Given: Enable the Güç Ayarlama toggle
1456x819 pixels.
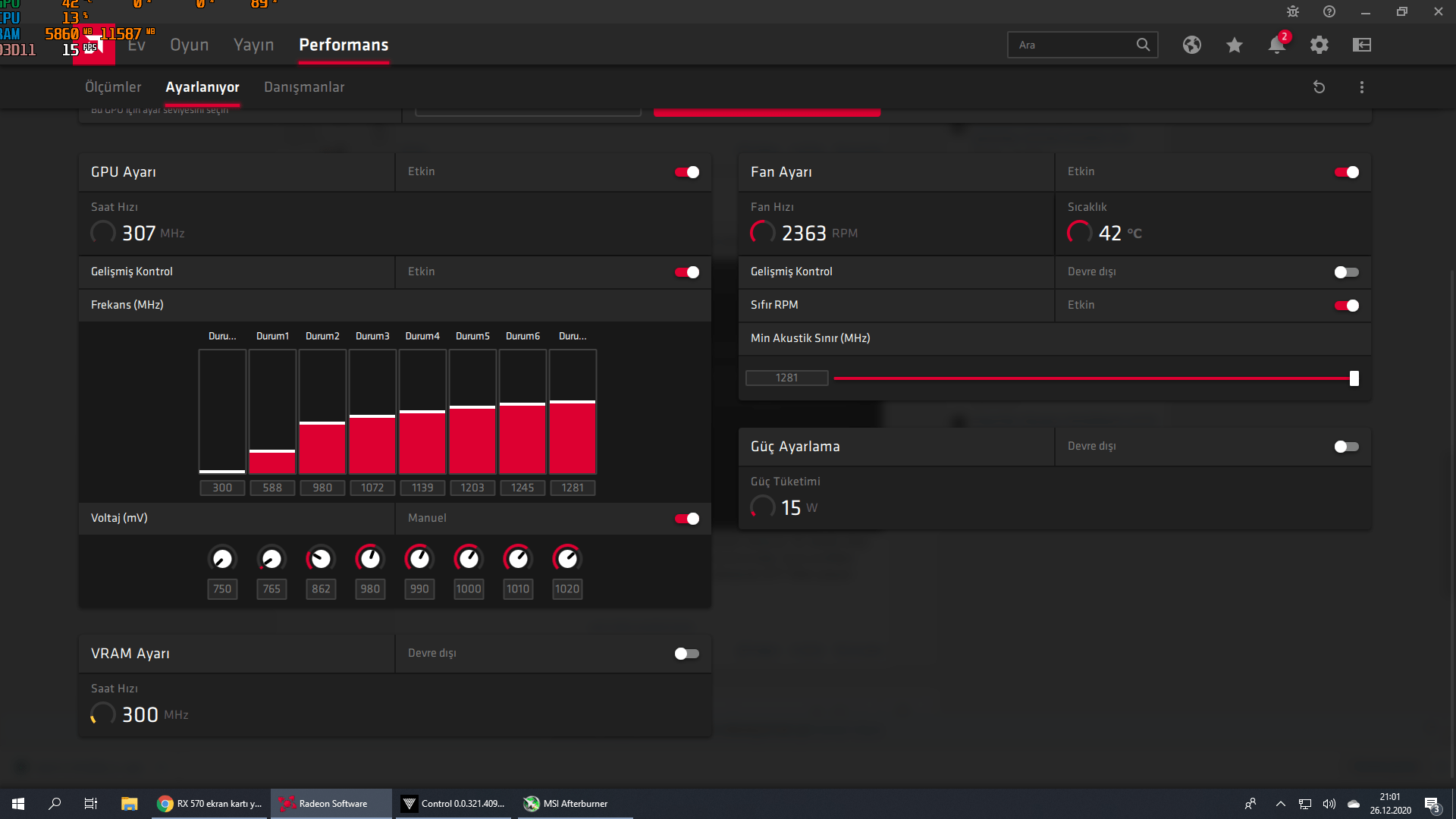Looking at the screenshot, I should pyautogui.click(x=1347, y=447).
